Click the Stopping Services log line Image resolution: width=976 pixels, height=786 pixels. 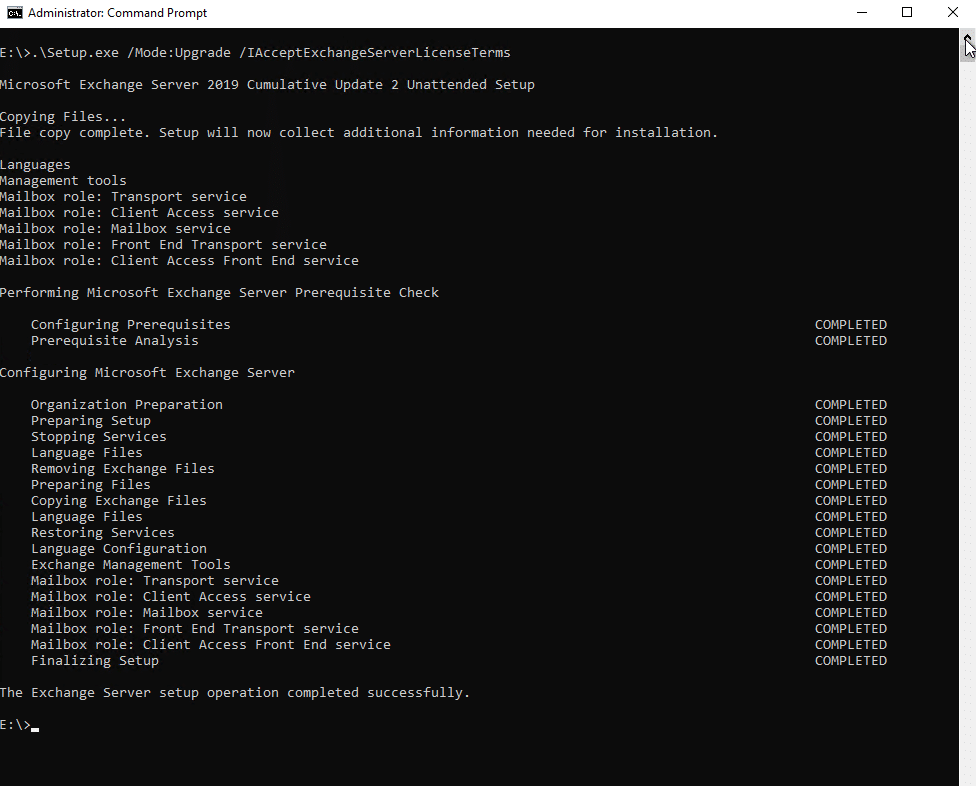tap(98, 436)
